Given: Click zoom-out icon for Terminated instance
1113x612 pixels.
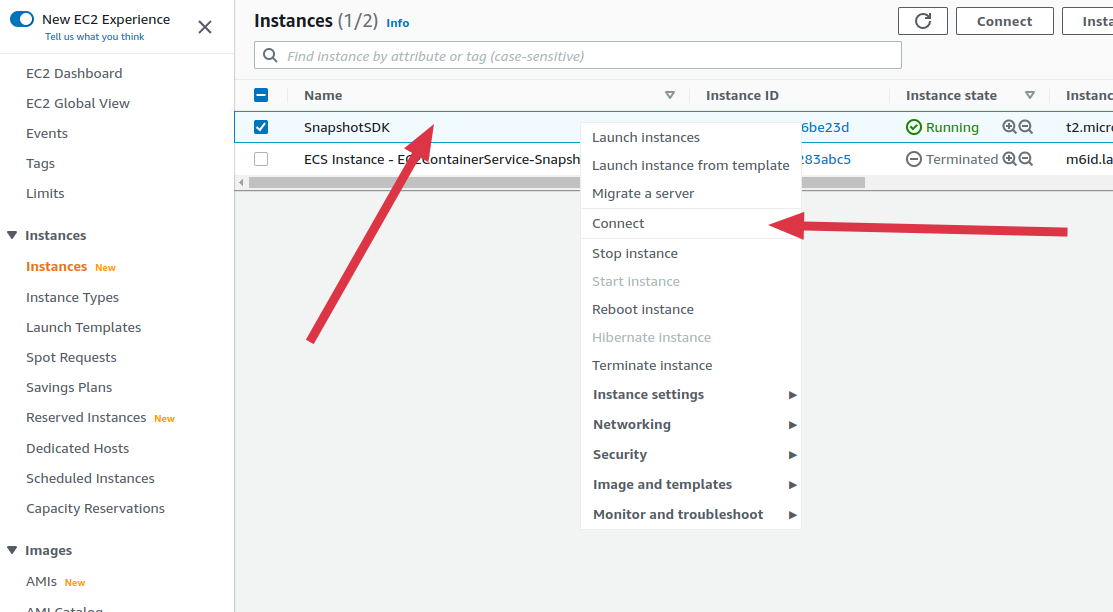Looking at the screenshot, I should [x=1025, y=159].
